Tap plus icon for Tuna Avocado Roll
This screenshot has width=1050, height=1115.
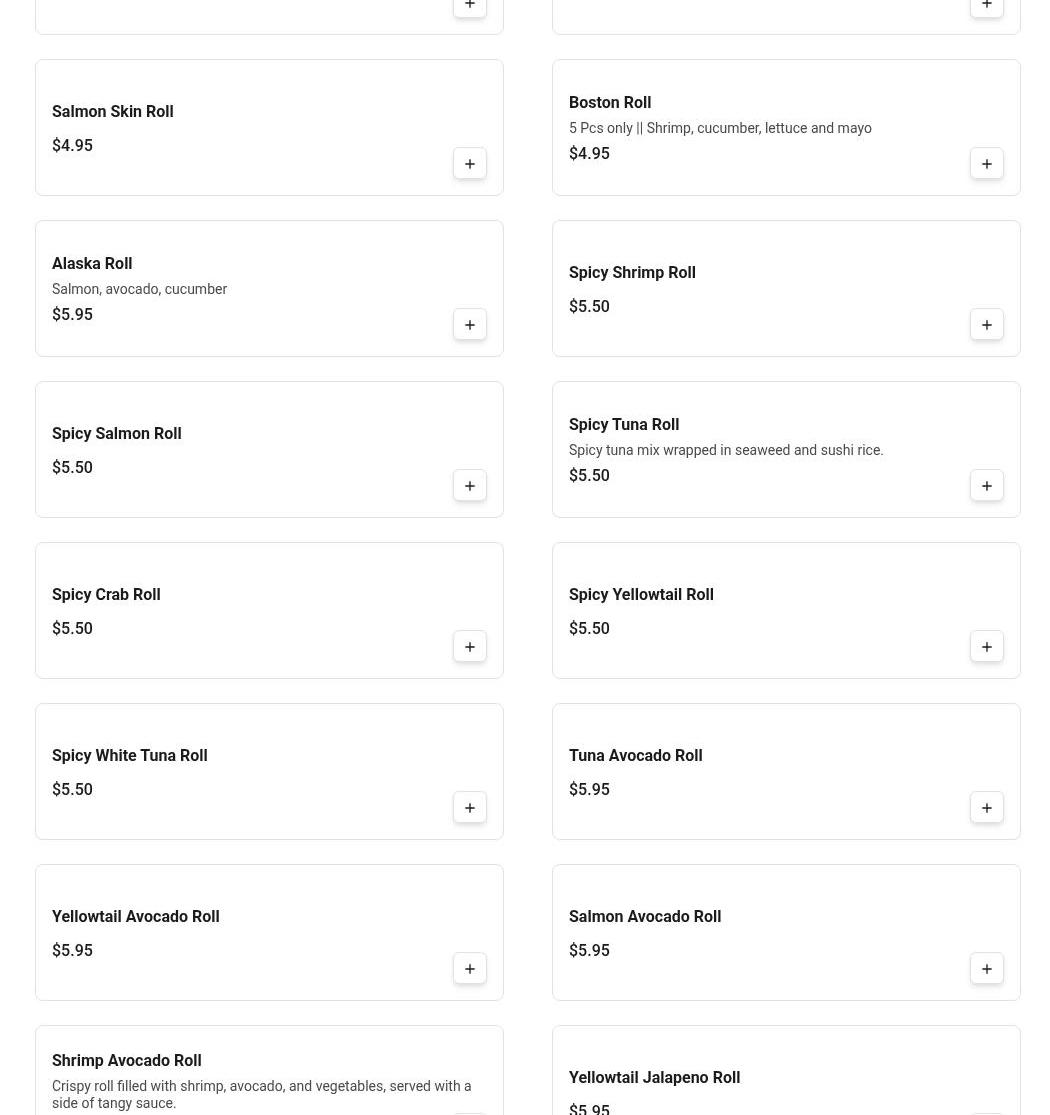987,808
